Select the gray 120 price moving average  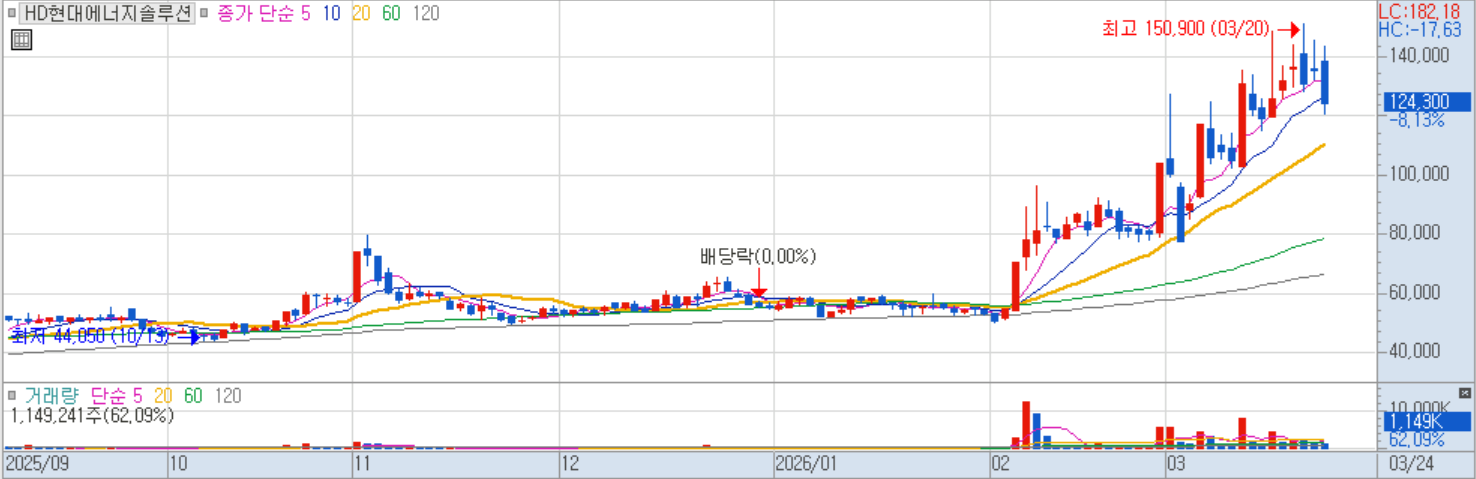click(x=426, y=14)
